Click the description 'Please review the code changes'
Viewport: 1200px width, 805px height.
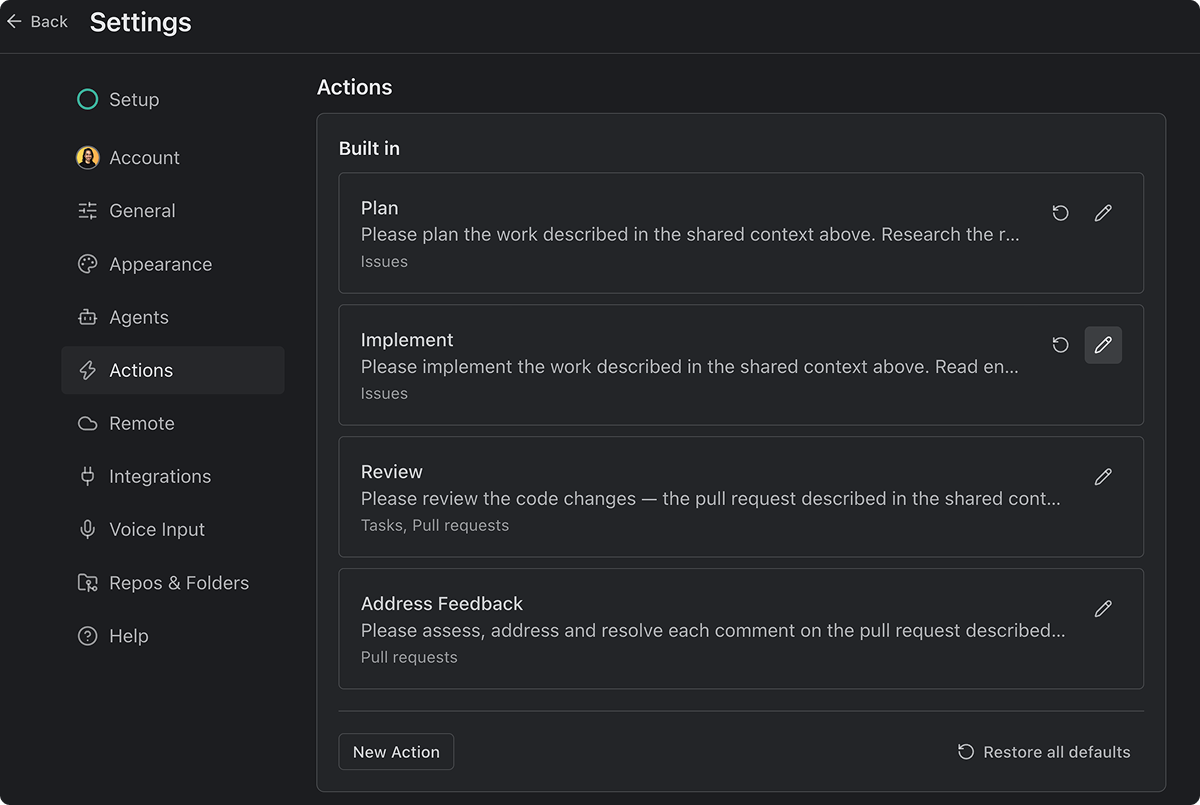(x=711, y=499)
